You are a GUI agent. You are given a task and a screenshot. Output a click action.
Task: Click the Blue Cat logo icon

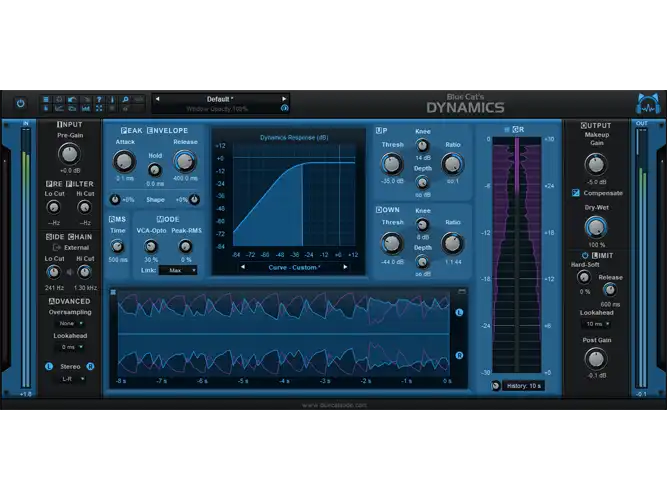coord(648,104)
